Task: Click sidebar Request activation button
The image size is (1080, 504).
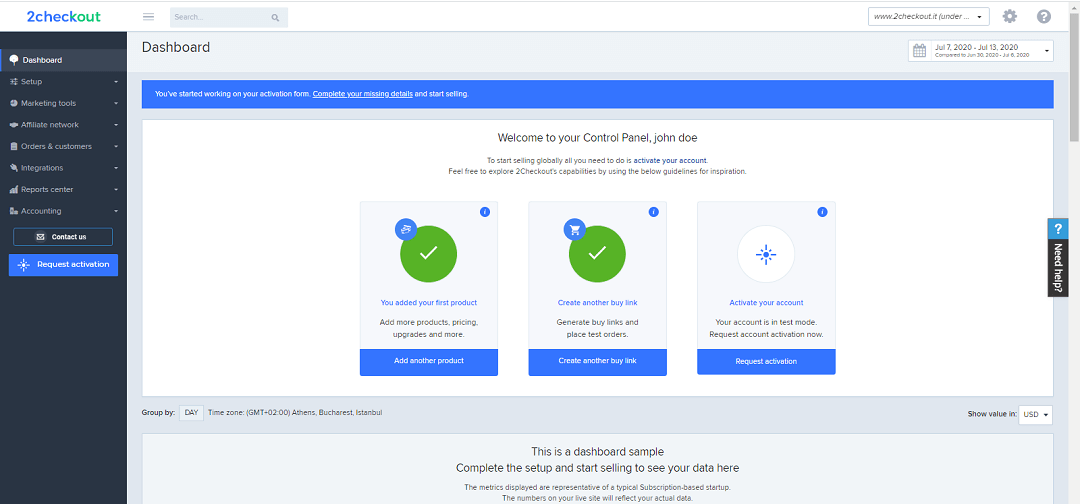Action: (63, 265)
